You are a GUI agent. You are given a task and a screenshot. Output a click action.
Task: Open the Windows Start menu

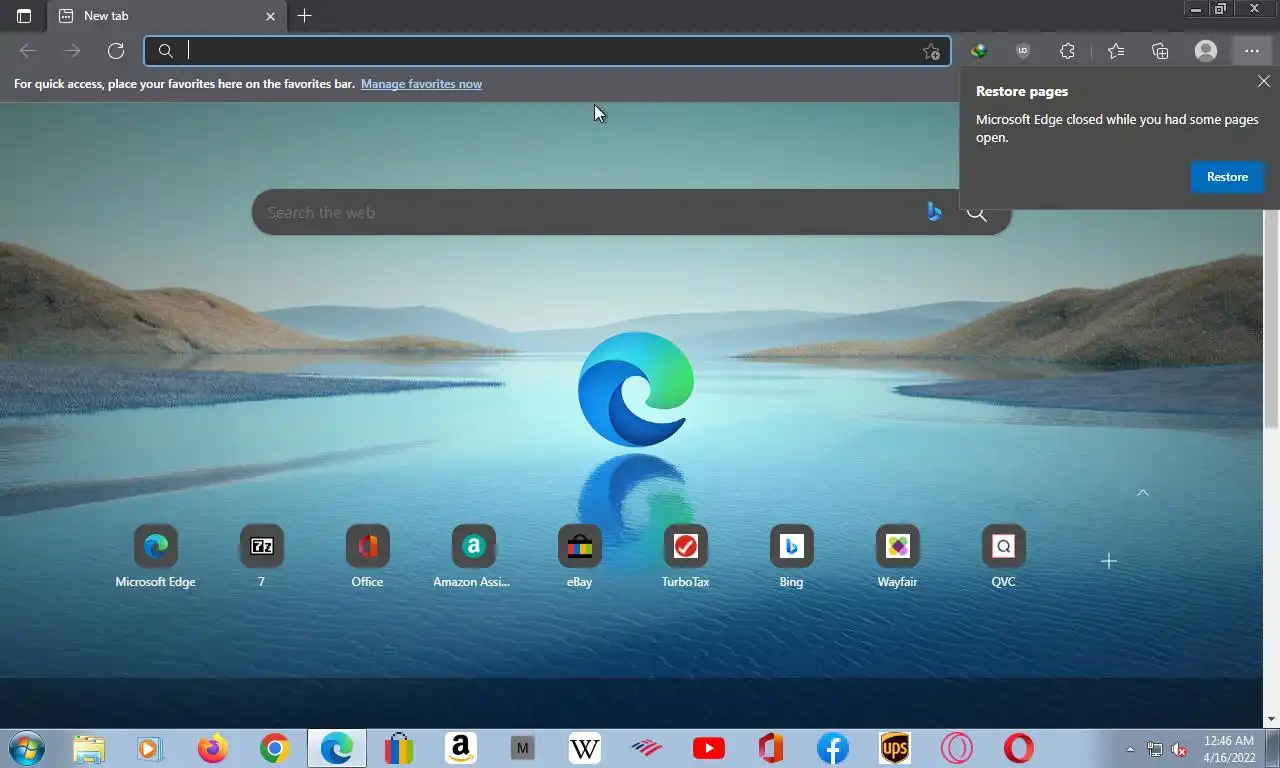[x=27, y=748]
